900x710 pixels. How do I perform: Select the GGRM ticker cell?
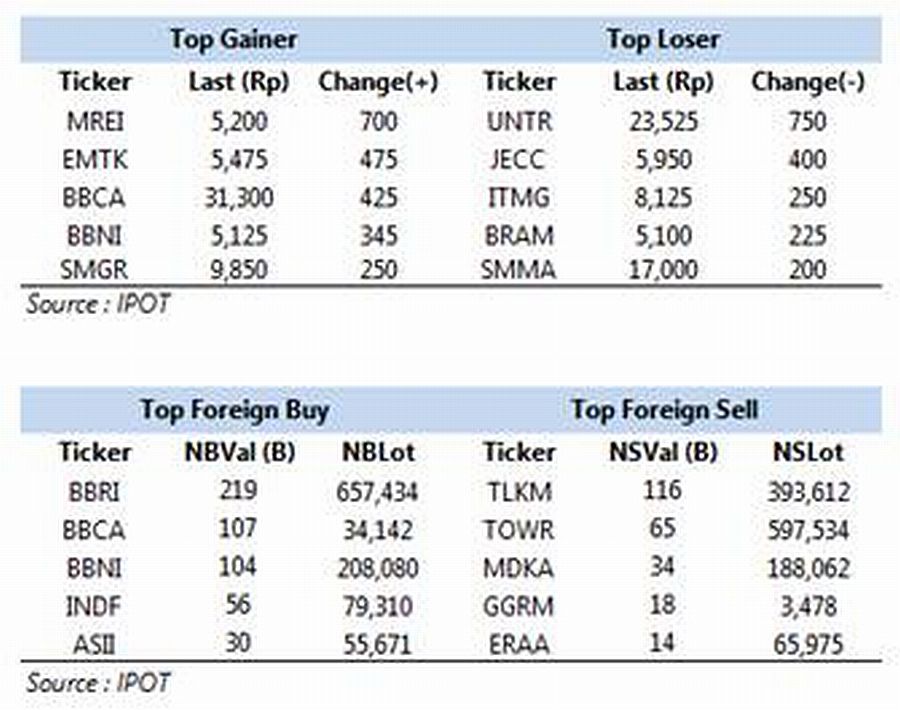pyautogui.click(x=518, y=606)
